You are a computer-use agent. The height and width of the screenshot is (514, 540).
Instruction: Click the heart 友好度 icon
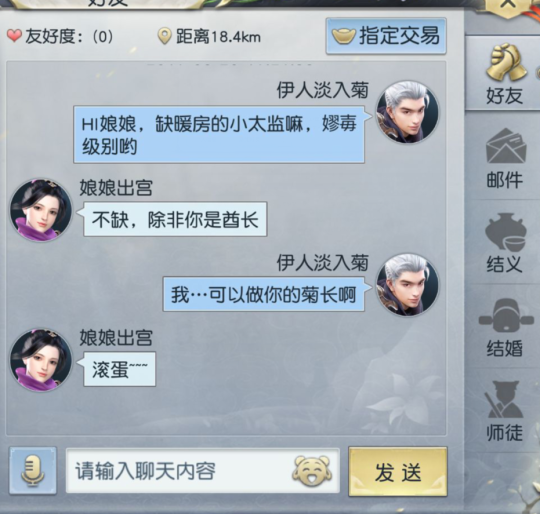tap(14, 36)
